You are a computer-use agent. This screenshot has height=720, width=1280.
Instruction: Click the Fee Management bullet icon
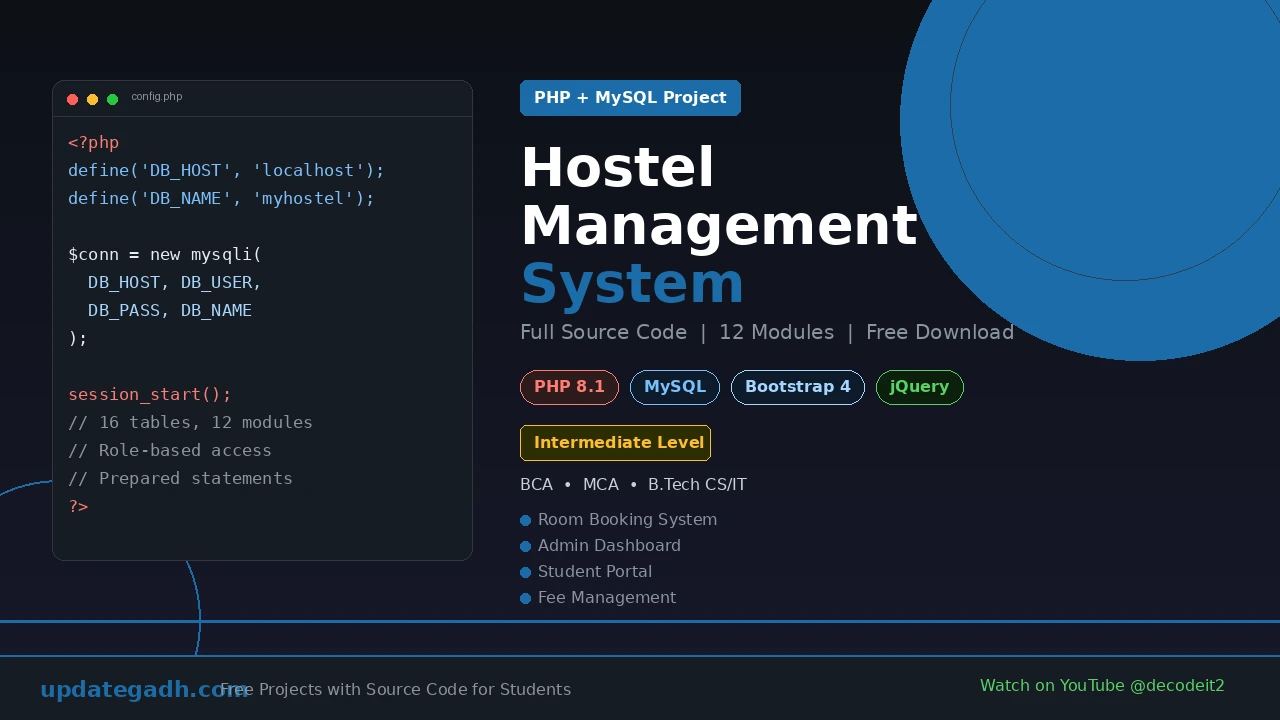point(525,598)
